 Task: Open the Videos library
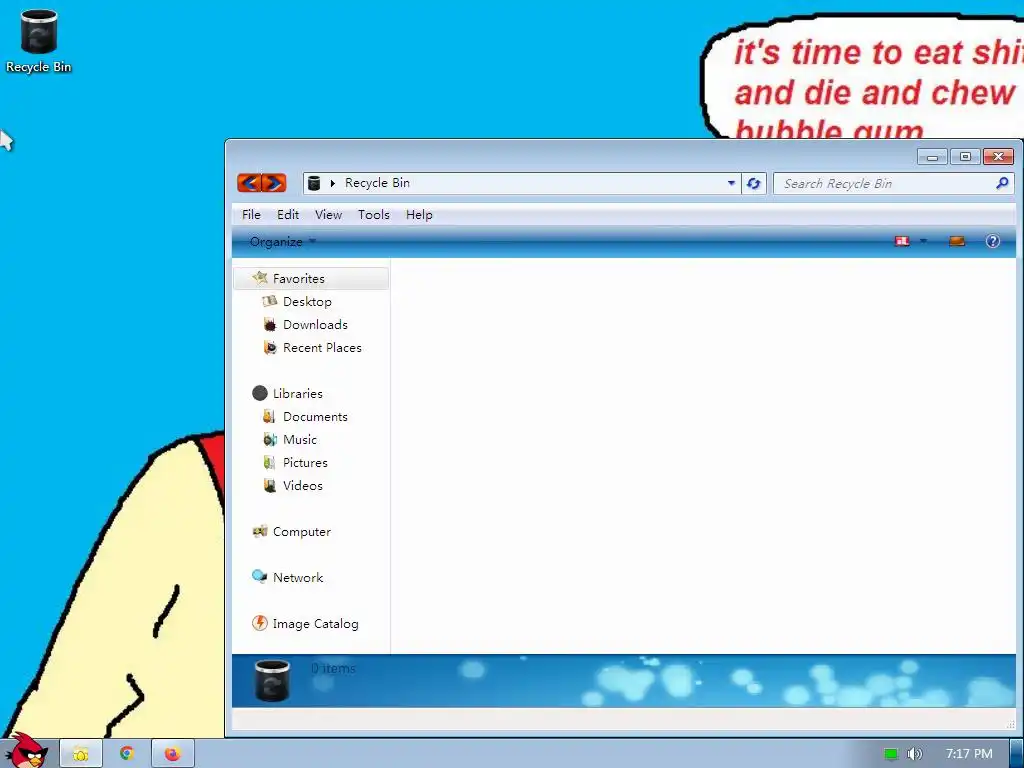coord(302,485)
